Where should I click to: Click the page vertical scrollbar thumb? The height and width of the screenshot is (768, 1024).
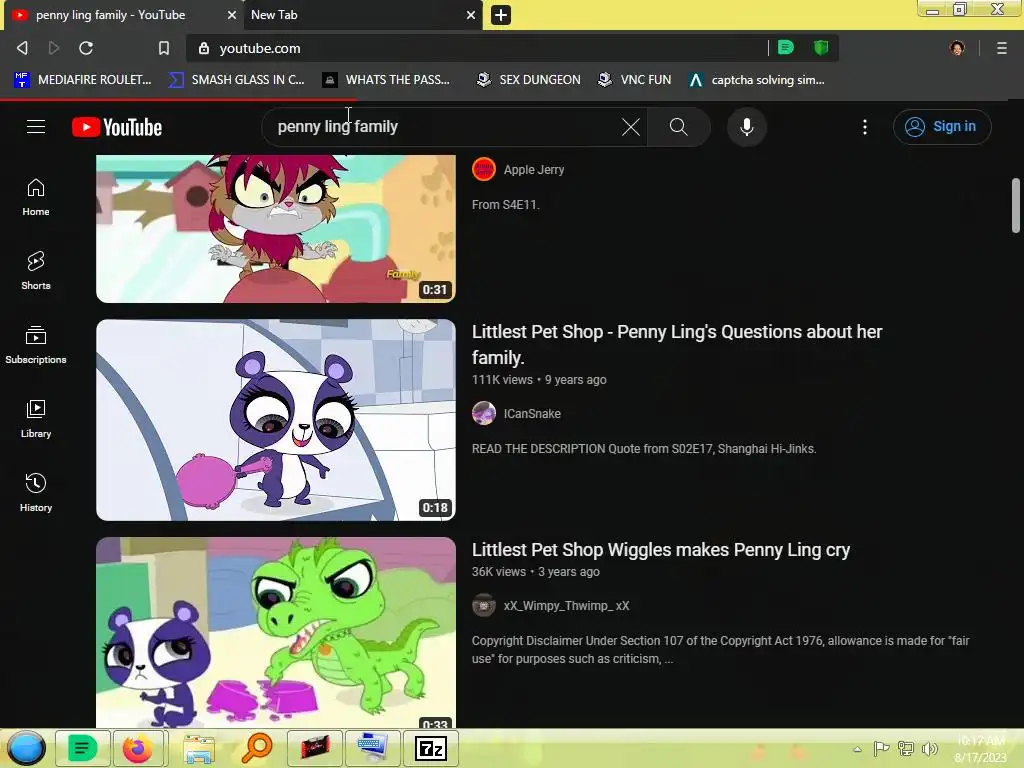pos(1016,205)
